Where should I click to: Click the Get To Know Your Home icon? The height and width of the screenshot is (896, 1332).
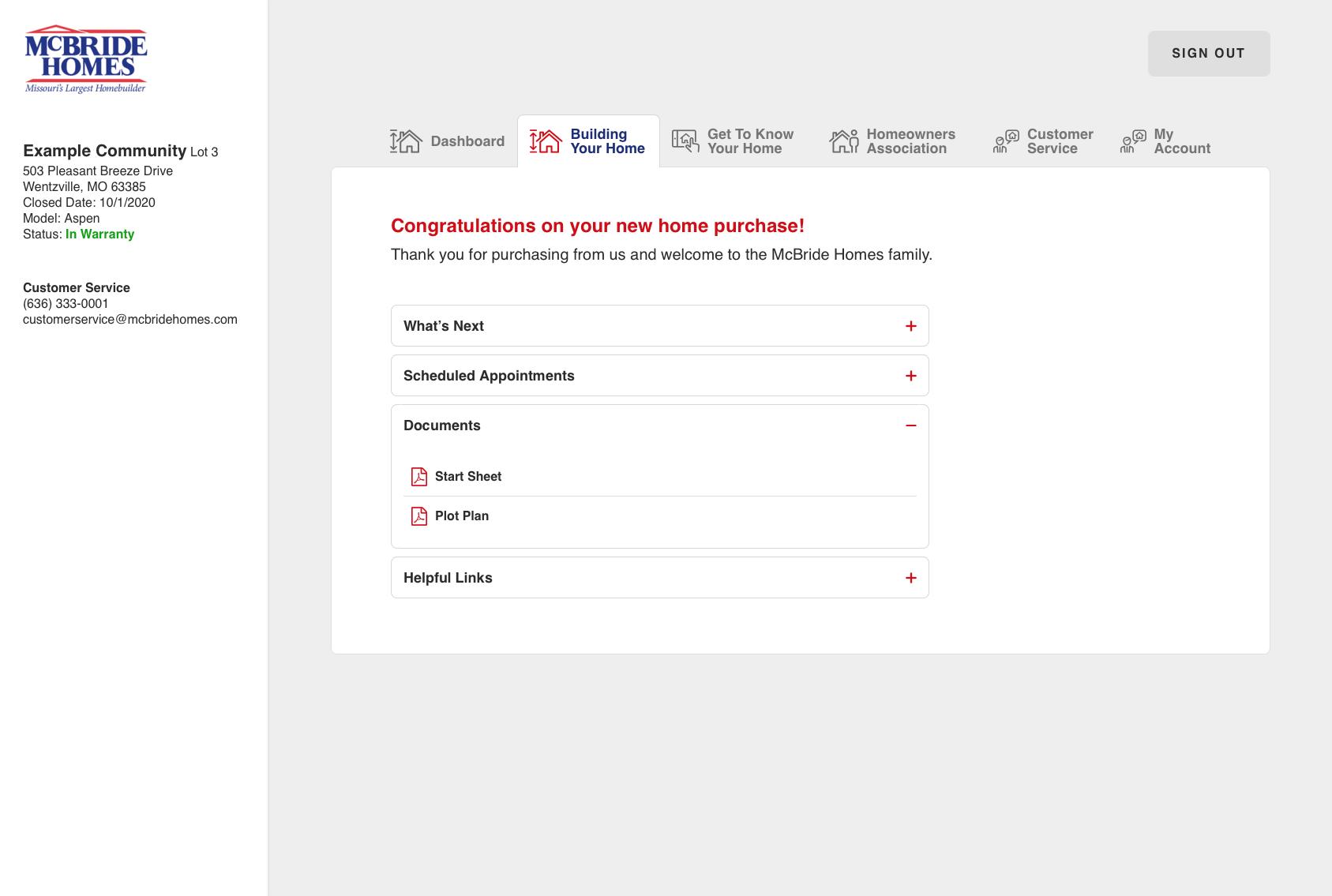pyautogui.click(x=685, y=141)
